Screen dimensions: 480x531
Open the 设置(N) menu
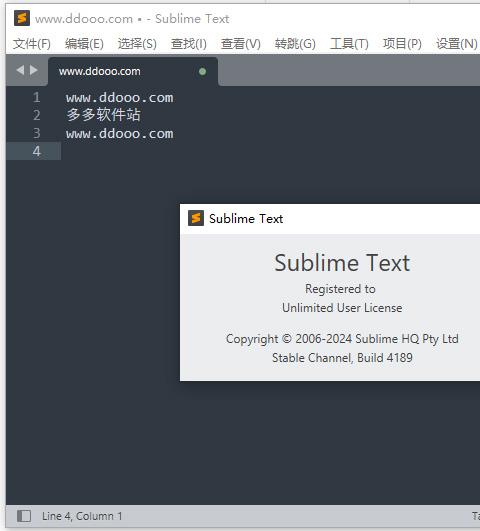[457, 44]
